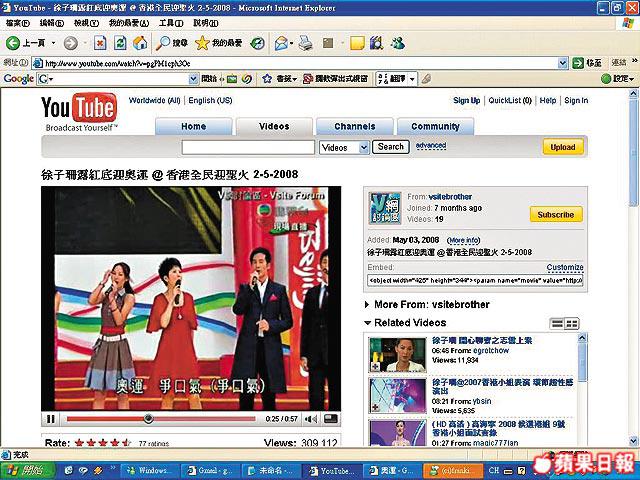Click the Google toolbar bookmark star icon
The height and width of the screenshot is (480, 640).
point(267,78)
